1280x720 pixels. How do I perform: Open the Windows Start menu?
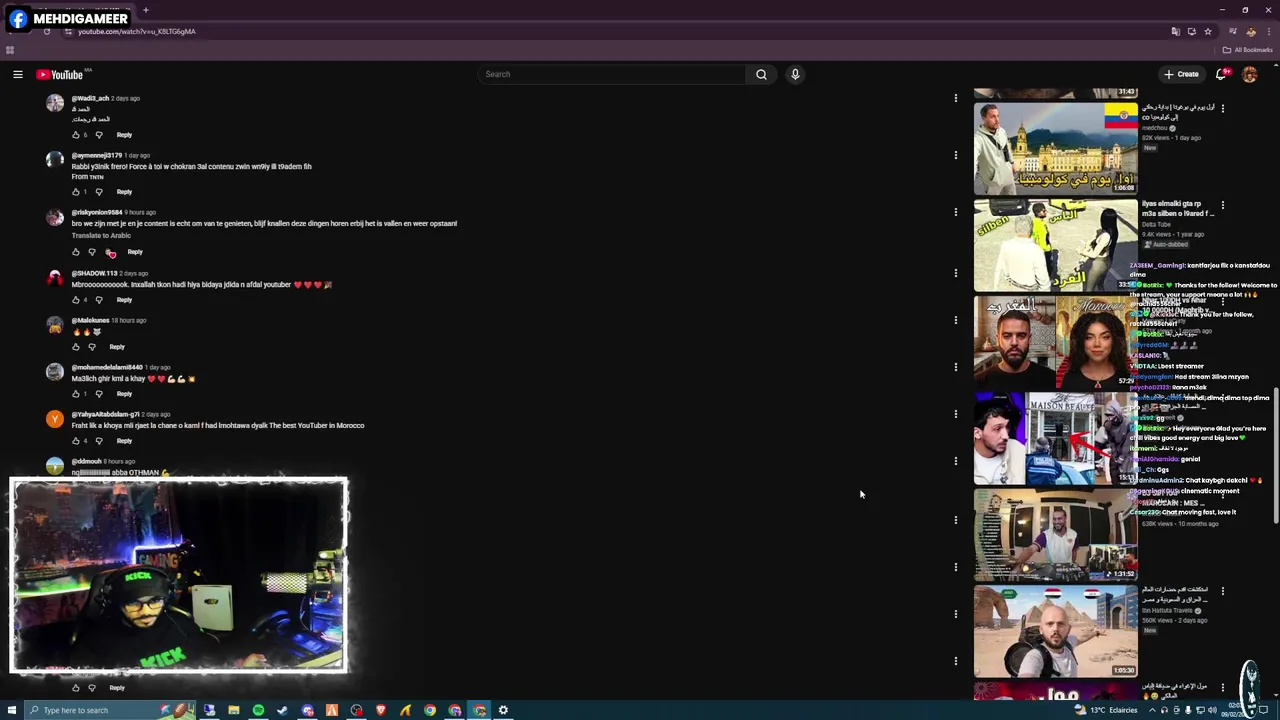point(12,710)
